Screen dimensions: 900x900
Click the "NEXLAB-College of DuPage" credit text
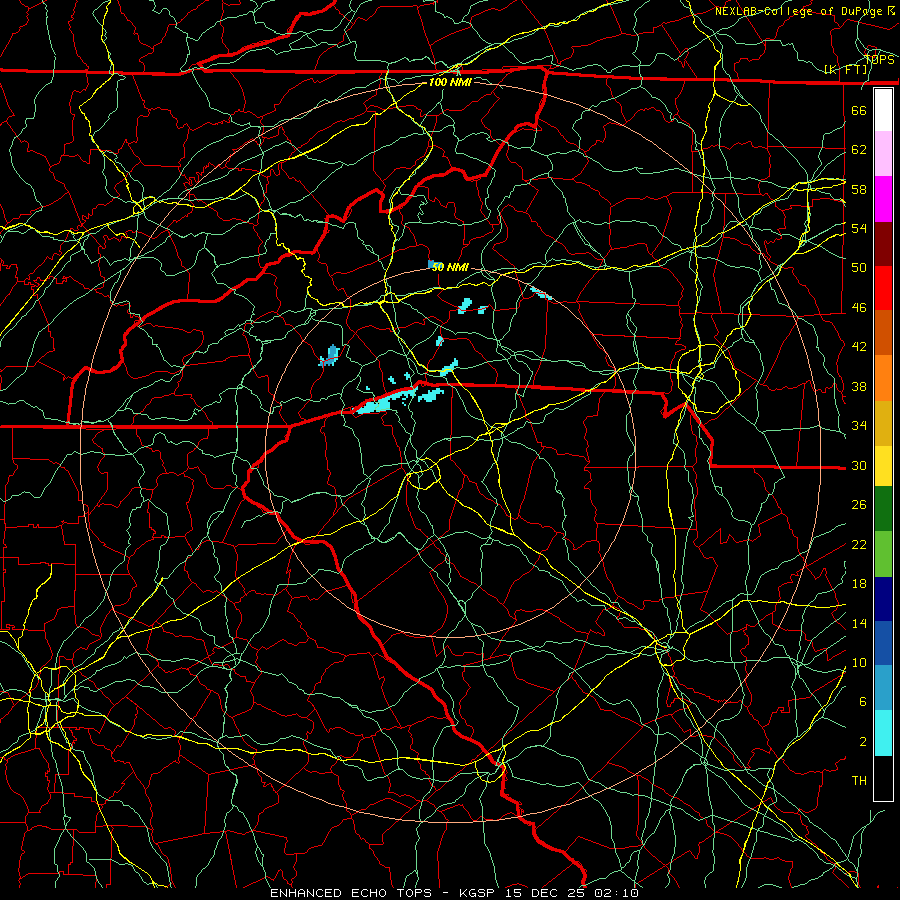798,11
